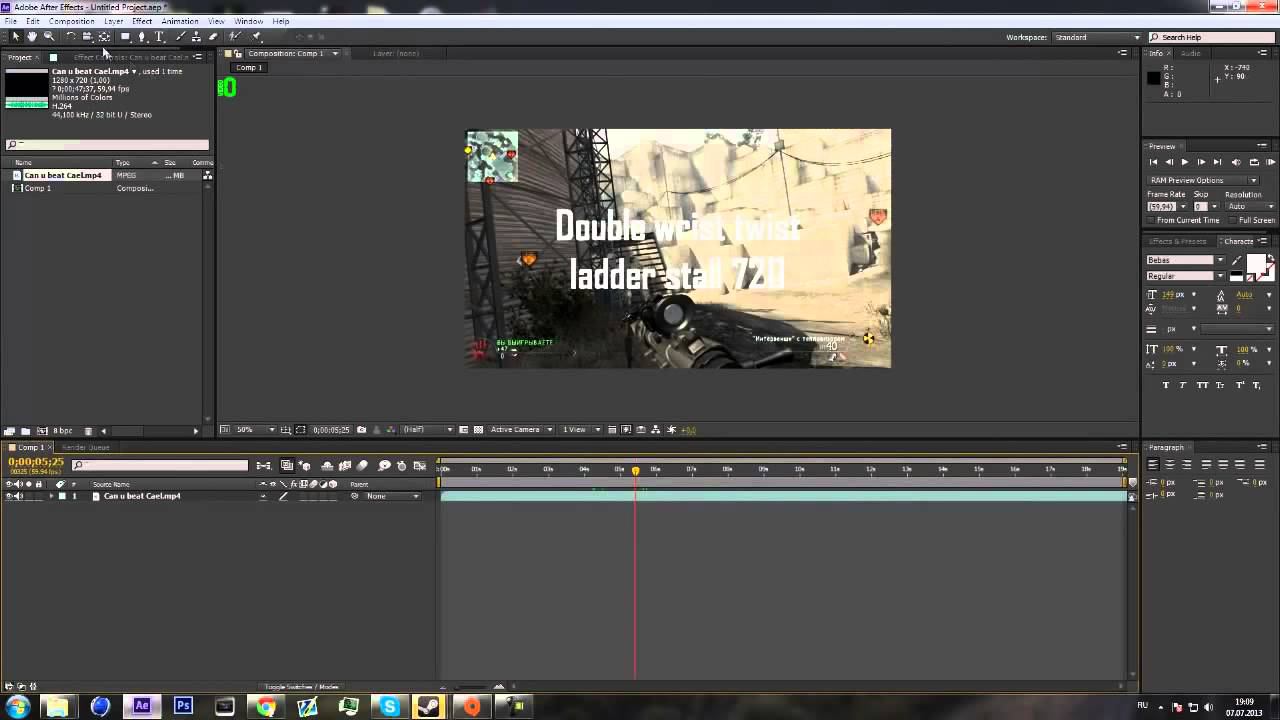Screen dimensions: 1280x720
Task: Switch to Effects & Presets tab
Action: pyautogui.click(x=1178, y=241)
